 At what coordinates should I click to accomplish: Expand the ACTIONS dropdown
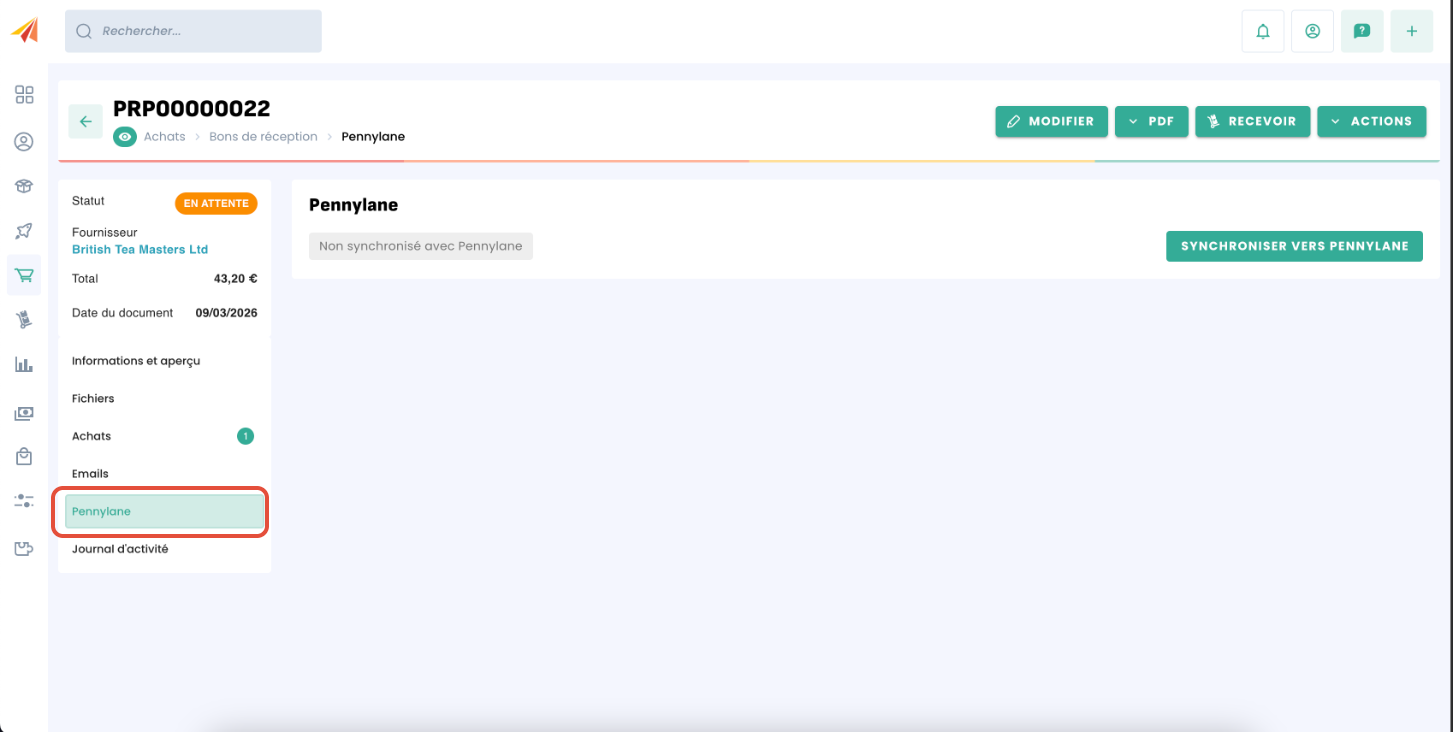(1372, 121)
